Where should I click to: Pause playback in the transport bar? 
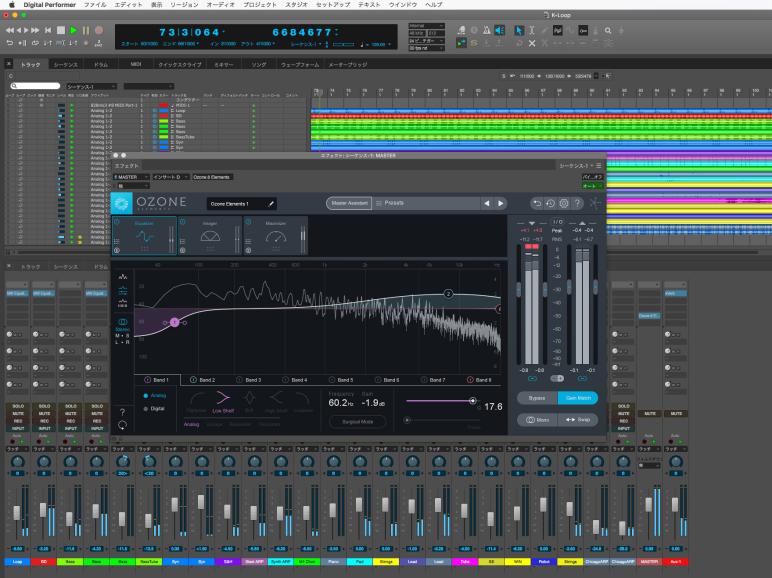pyautogui.click(x=86, y=30)
